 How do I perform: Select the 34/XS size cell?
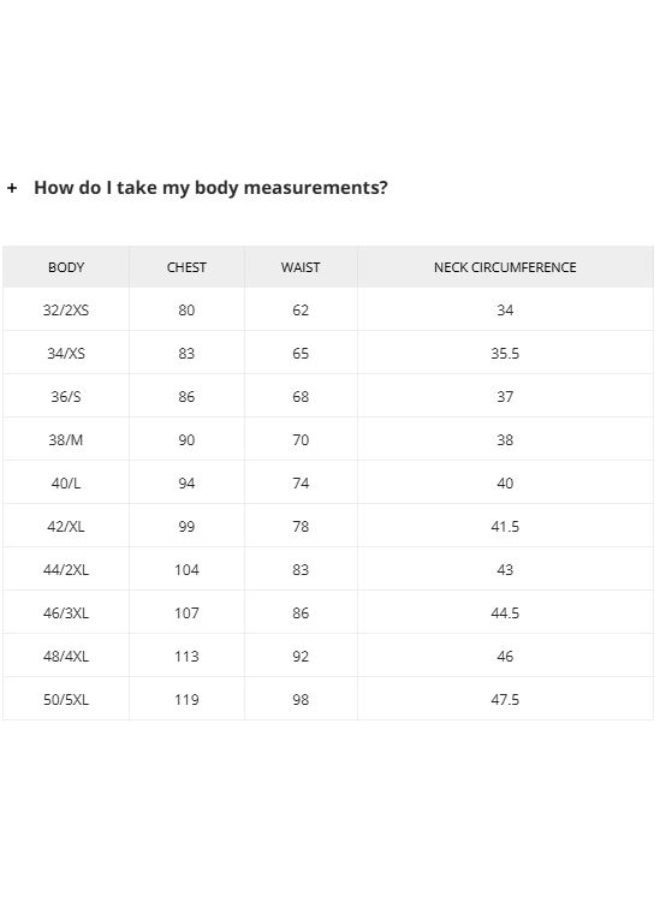[x=66, y=353]
